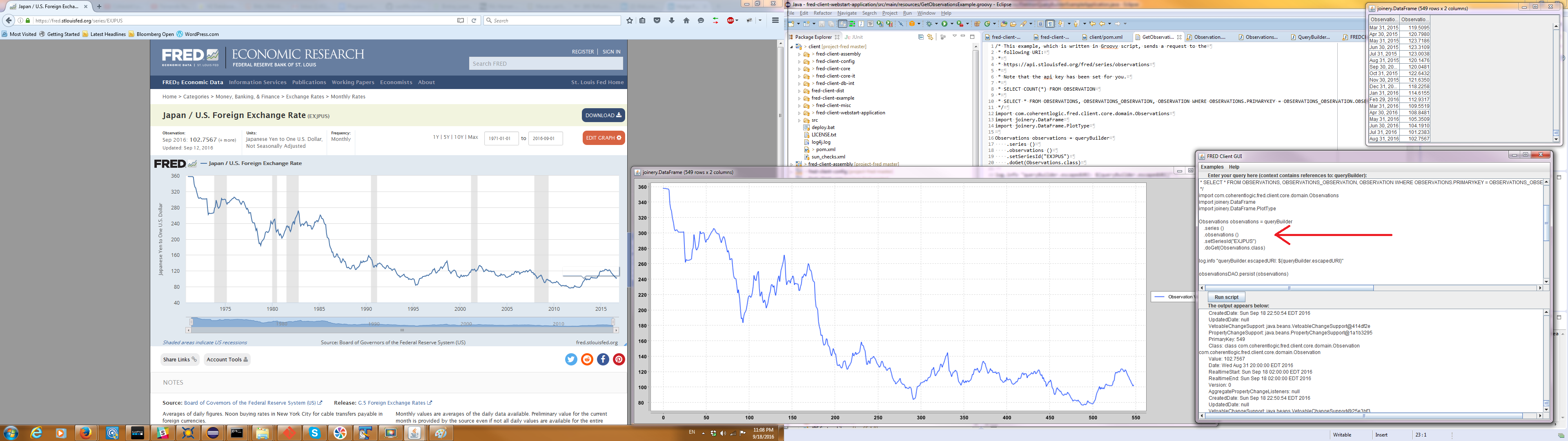Open the Firefox downloads arrow icon

(671, 20)
